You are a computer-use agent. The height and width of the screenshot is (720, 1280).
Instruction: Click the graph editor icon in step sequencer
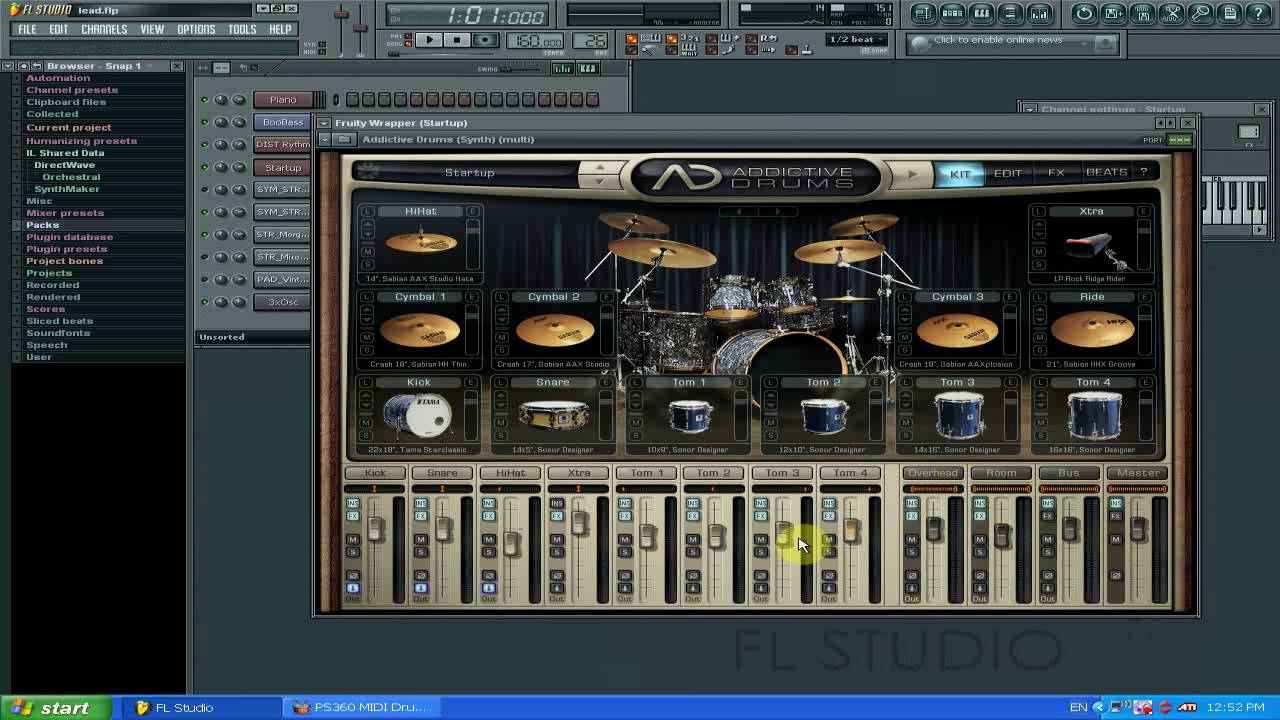563,68
